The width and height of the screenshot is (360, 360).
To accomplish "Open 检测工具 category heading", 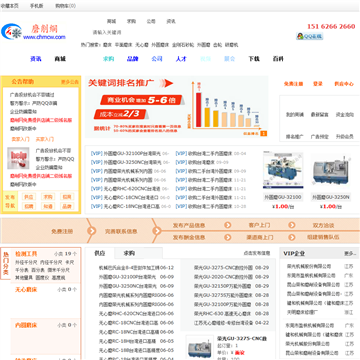I will pos(26,254).
